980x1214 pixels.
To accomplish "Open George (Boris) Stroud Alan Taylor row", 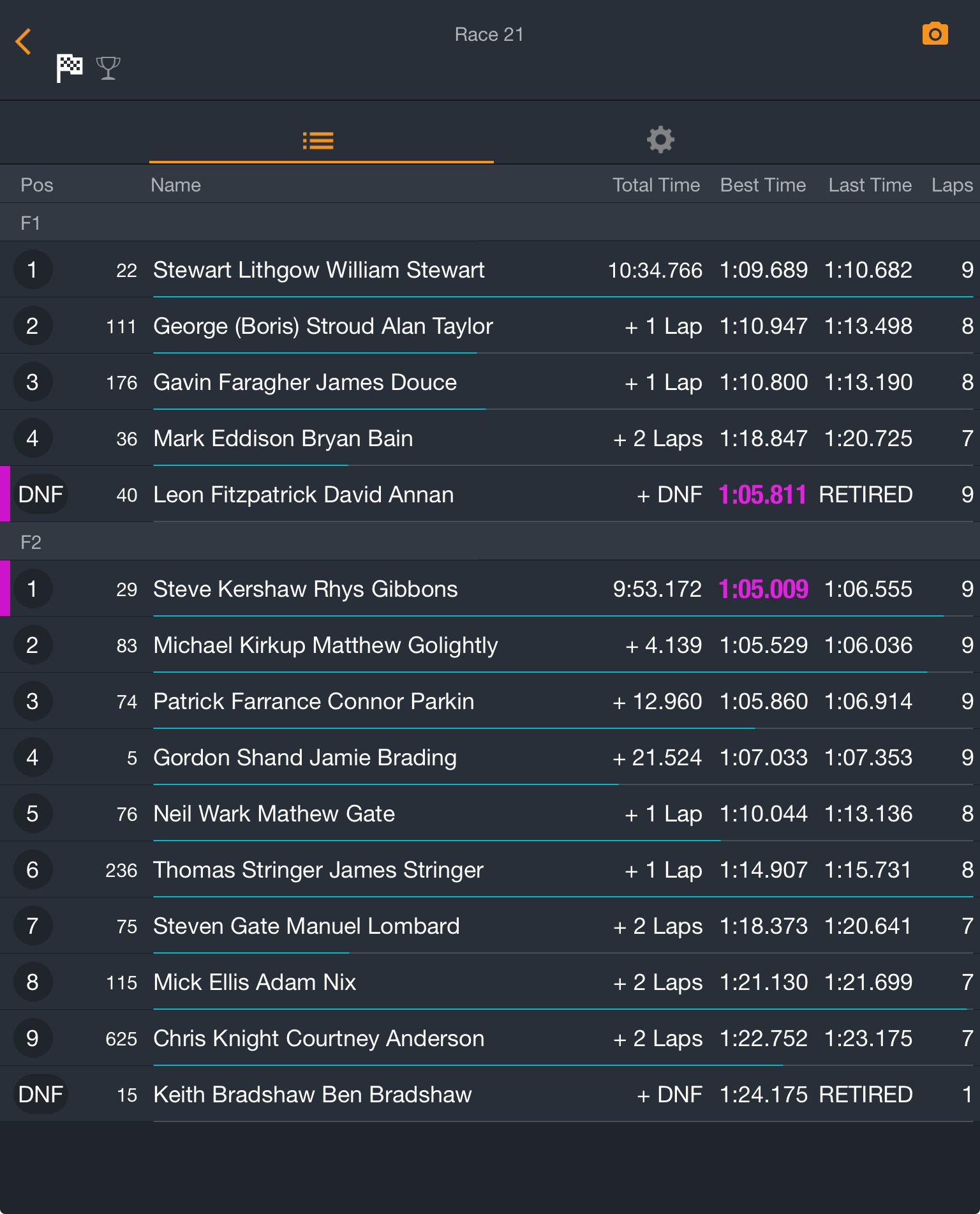I will 490,326.
